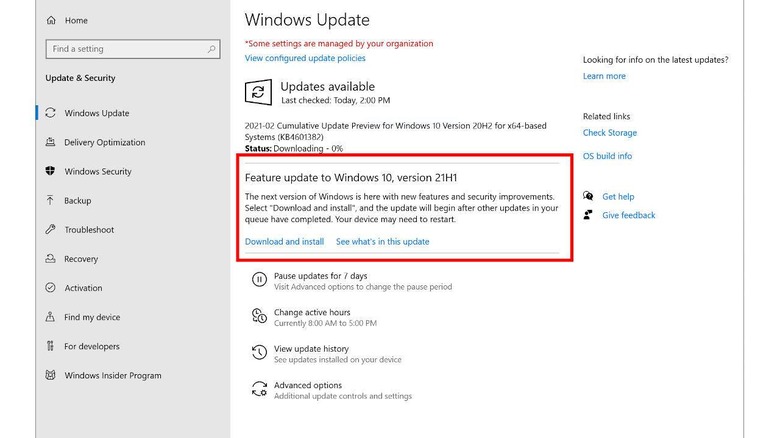
Task: Click the Give feedback link
Action: click(629, 215)
